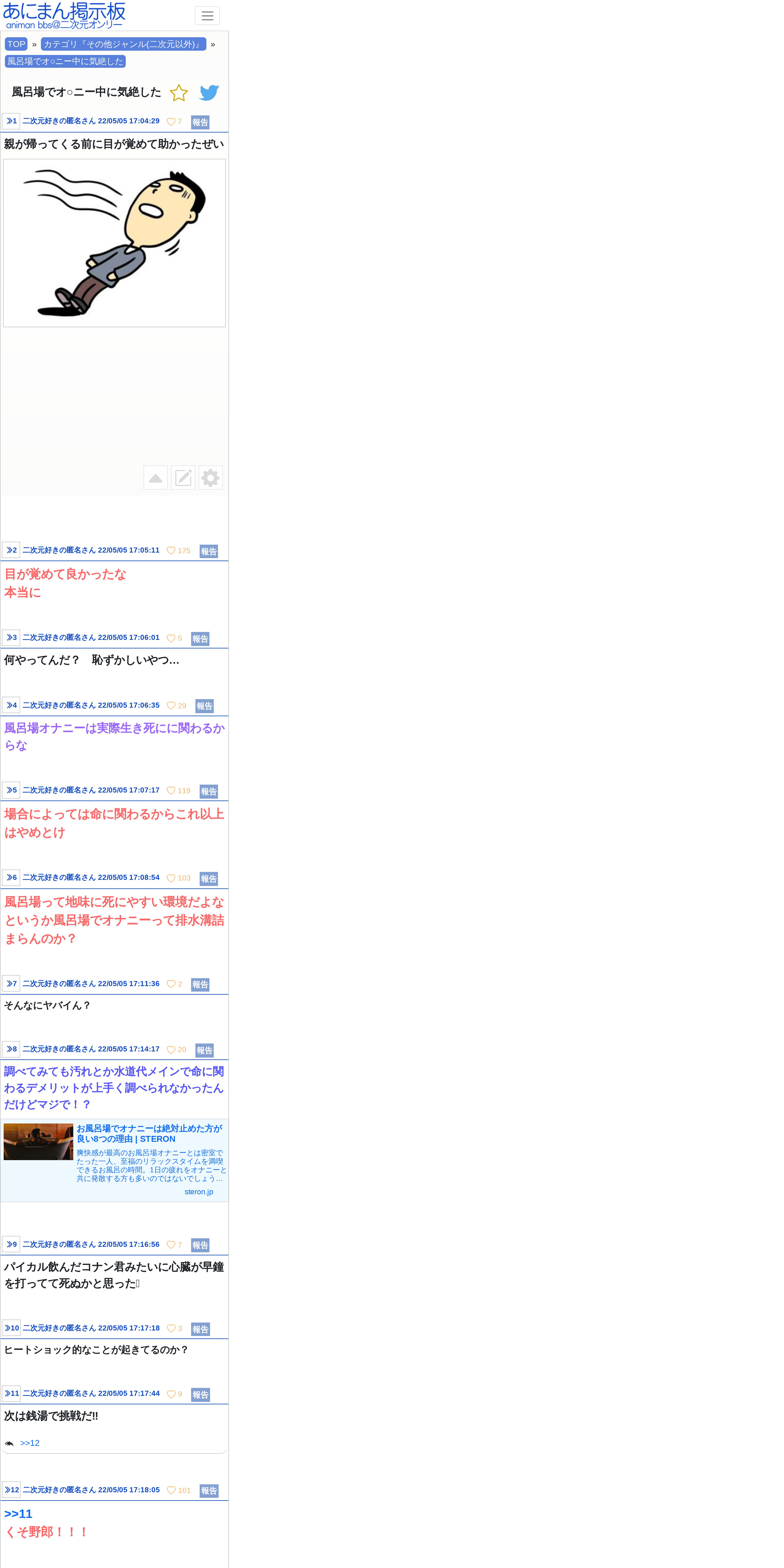This screenshot has height=1568, width=784.
Task: Report post 3 using 報告 button
Action: pos(200,639)
